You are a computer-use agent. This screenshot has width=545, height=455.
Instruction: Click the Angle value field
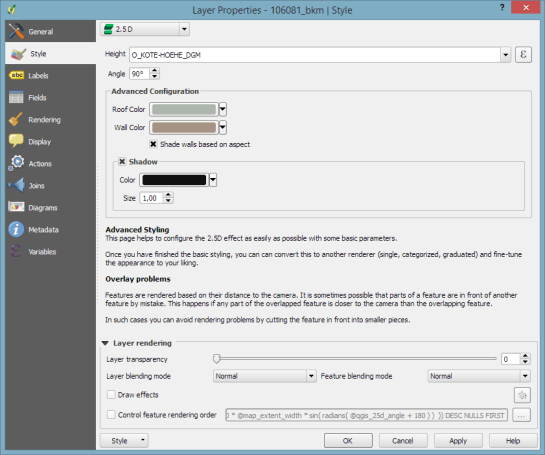point(140,74)
